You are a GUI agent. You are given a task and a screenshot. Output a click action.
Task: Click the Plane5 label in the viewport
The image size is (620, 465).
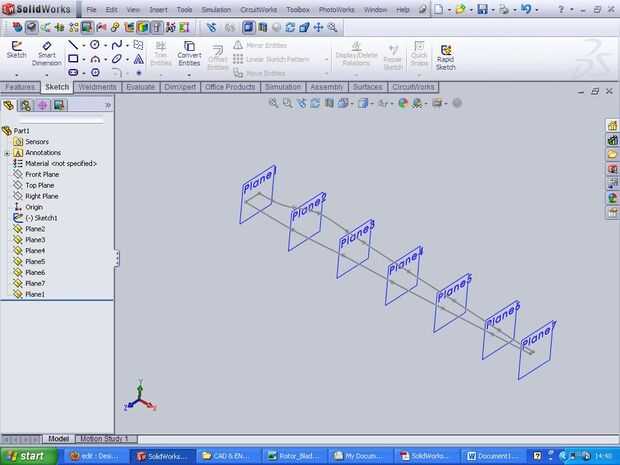[455, 287]
